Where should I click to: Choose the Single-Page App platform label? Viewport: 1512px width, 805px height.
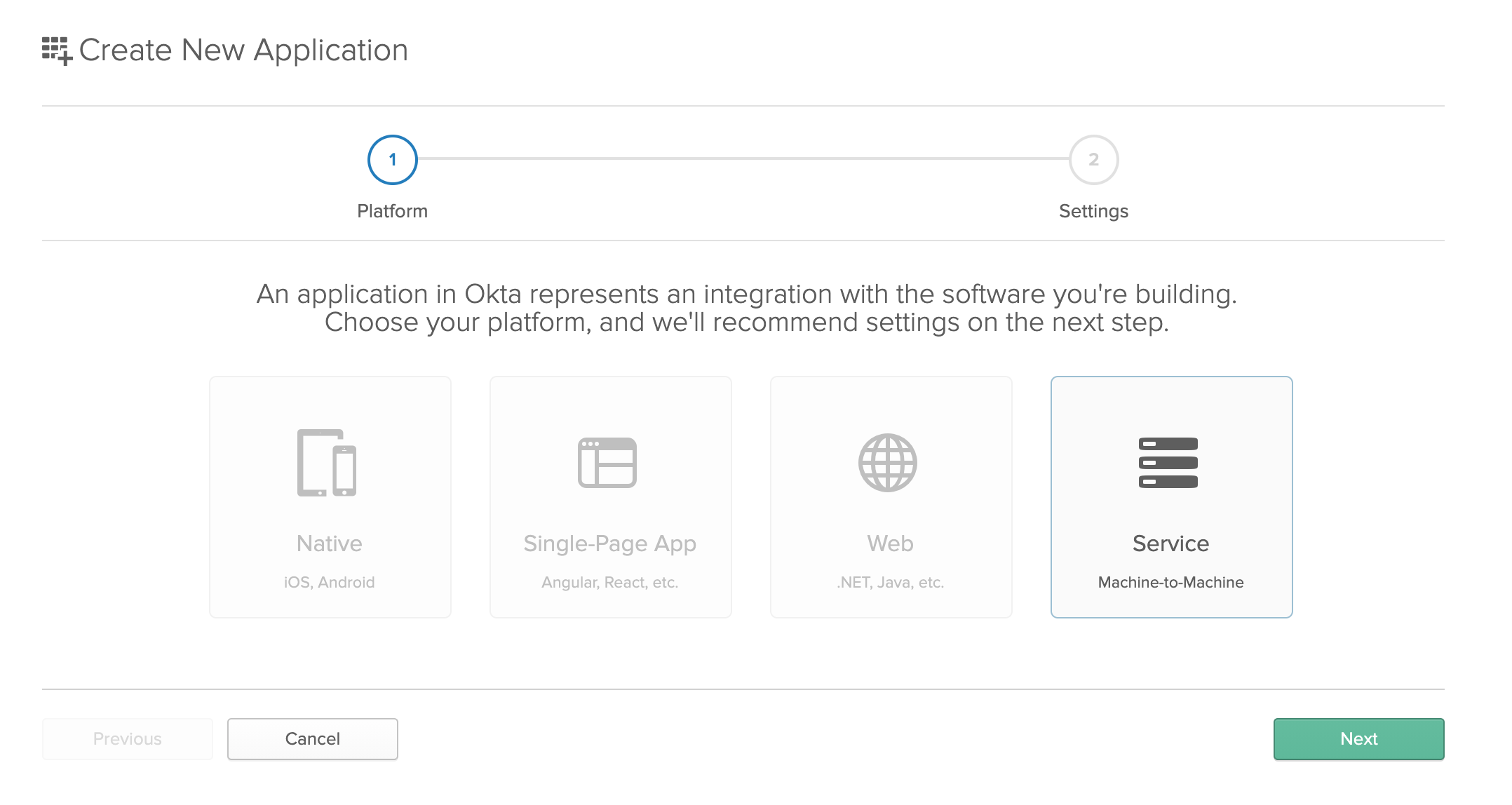pos(610,543)
